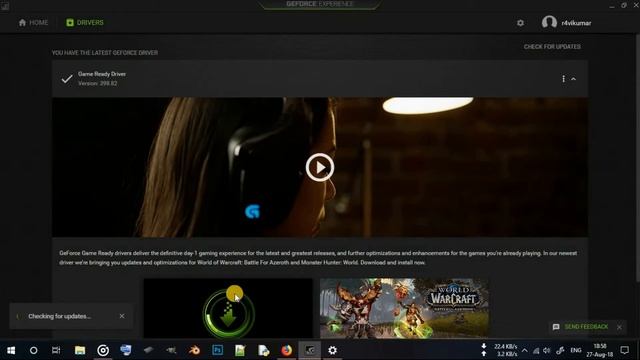Open the HOME tab
The width and height of the screenshot is (640, 360).
pos(33,22)
